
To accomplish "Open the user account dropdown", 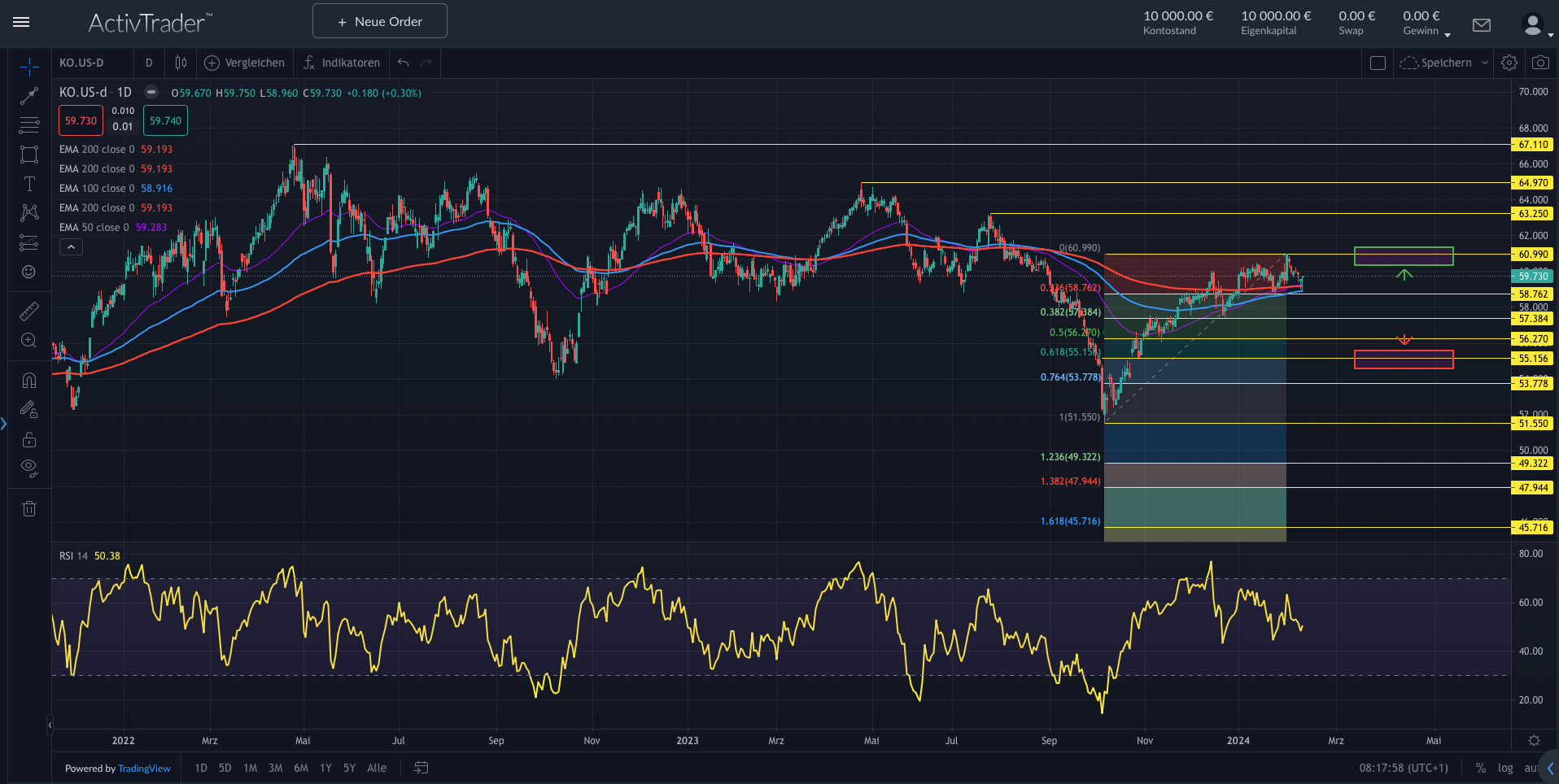I will (x=1536, y=25).
